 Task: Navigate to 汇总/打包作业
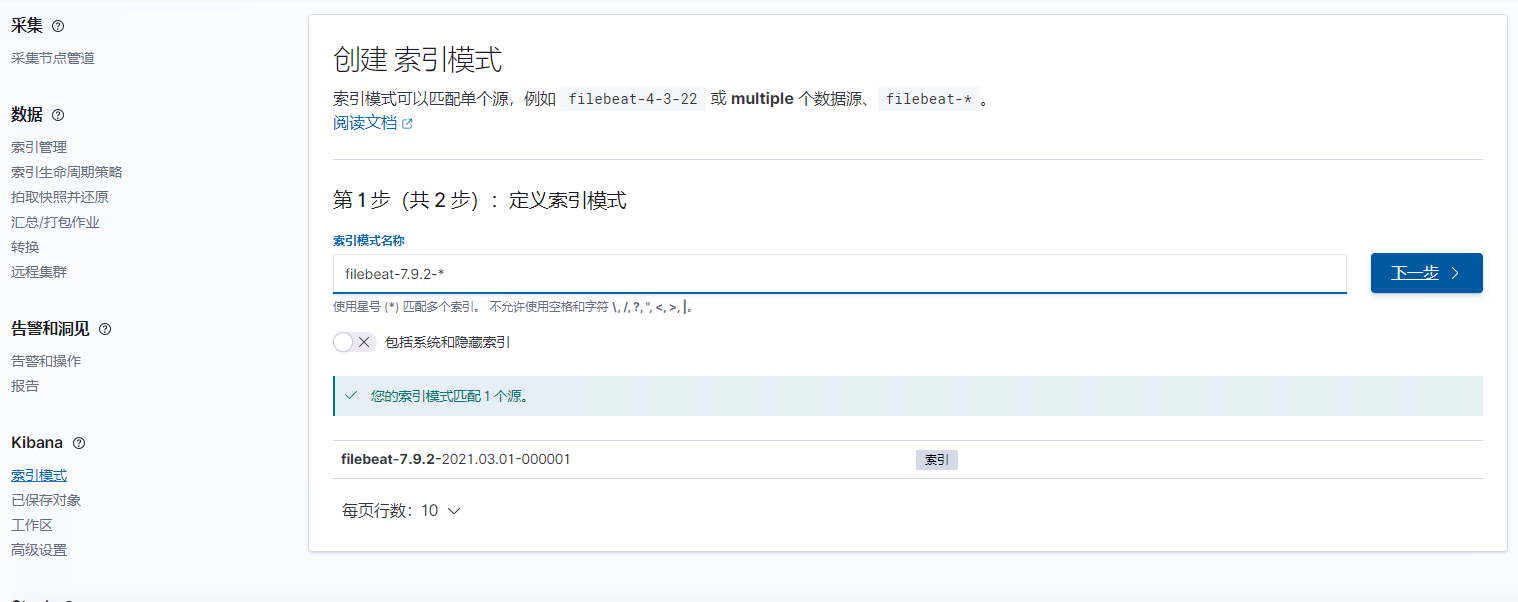tap(55, 222)
